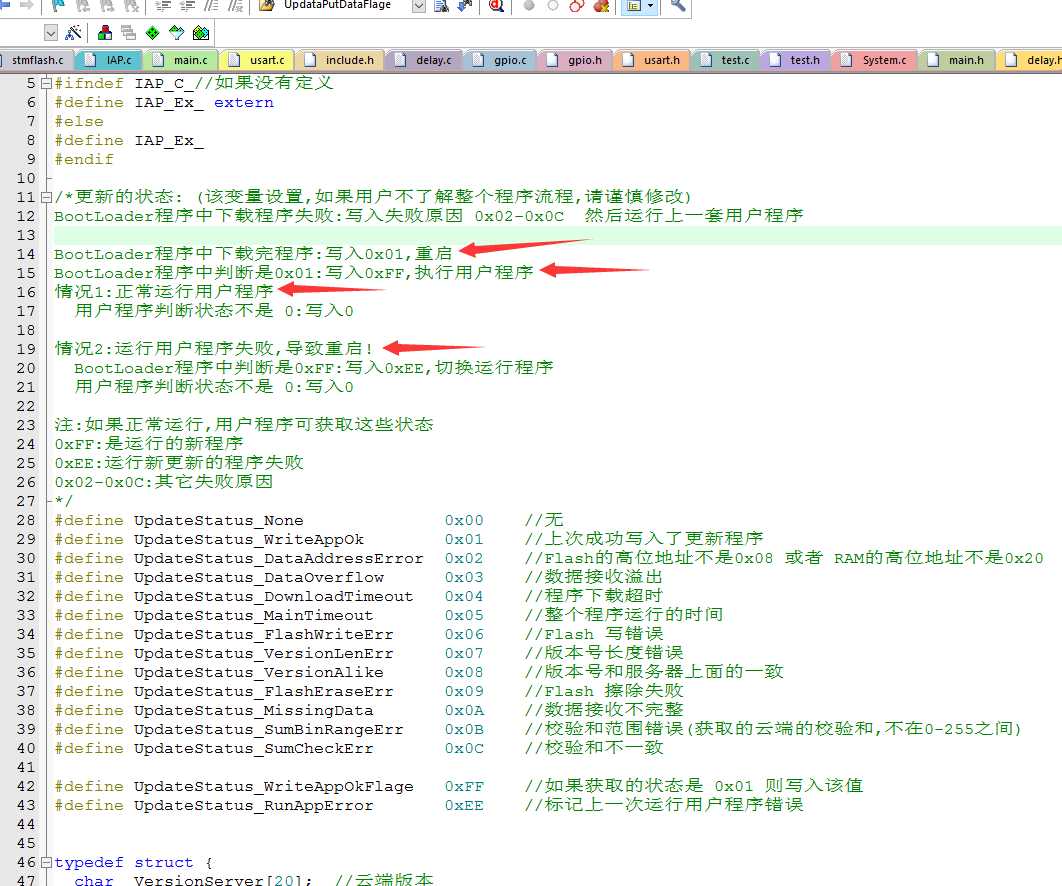
Task: Open Manage Run-Time Environment green diamond
Action: tap(153, 33)
